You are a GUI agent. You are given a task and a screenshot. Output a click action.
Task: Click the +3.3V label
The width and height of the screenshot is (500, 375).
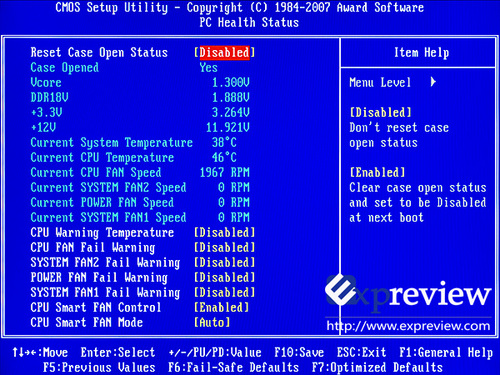46,113
